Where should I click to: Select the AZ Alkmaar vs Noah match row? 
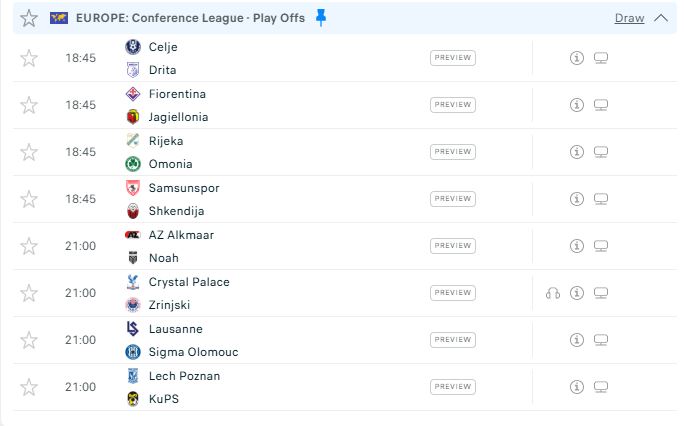click(x=345, y=246)
